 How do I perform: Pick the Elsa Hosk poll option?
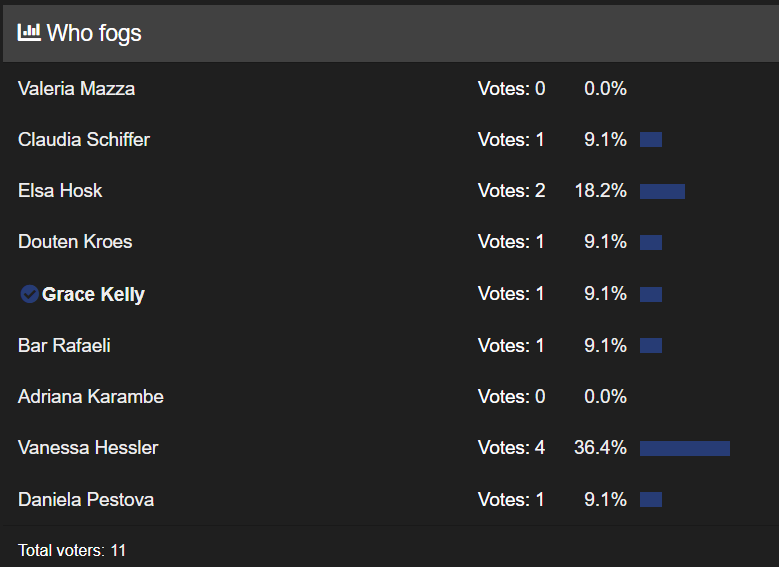60,191
